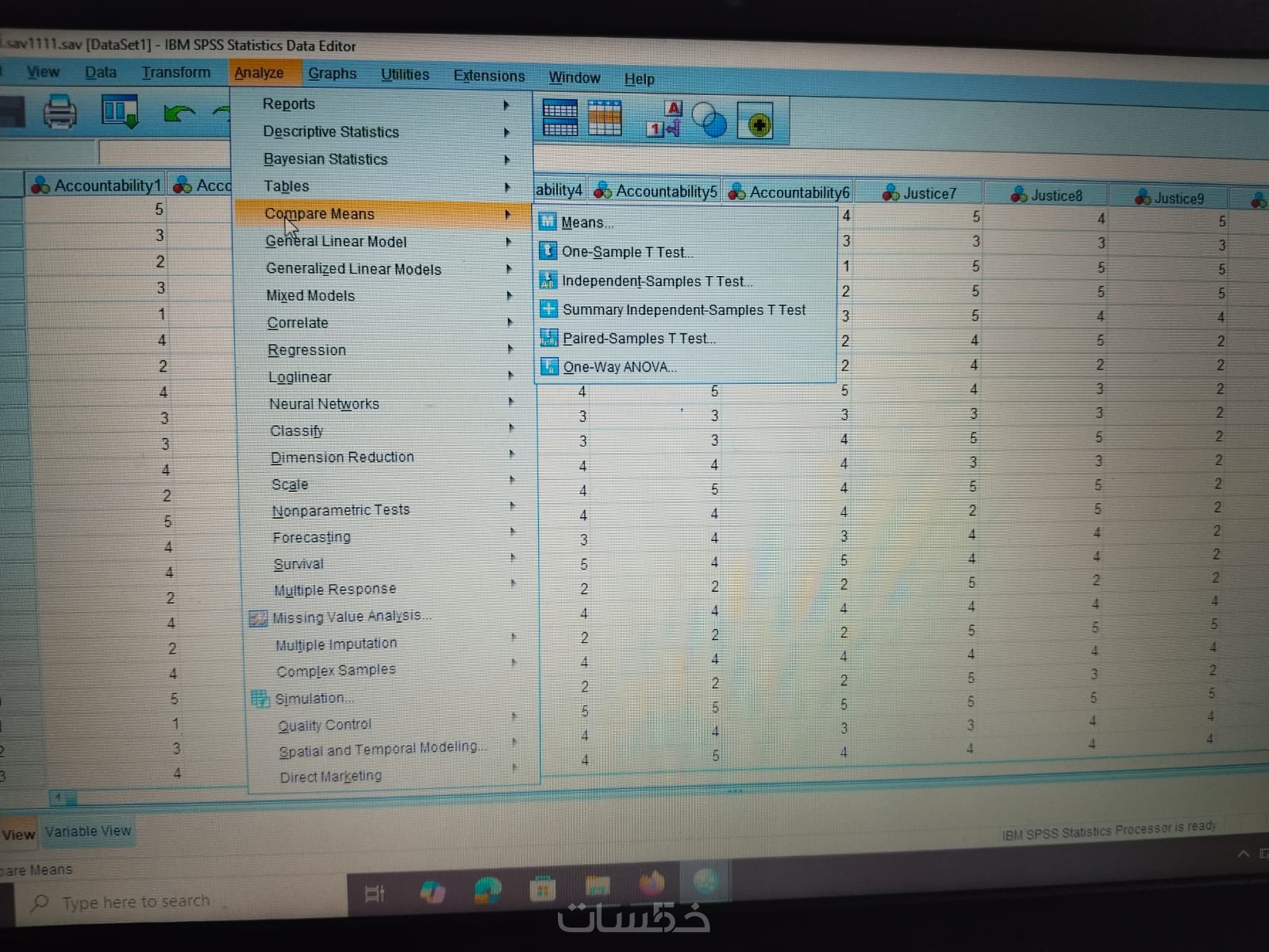The image size is (1269, 952).
Task: Open the Help menu
Action: coord(639,79)
